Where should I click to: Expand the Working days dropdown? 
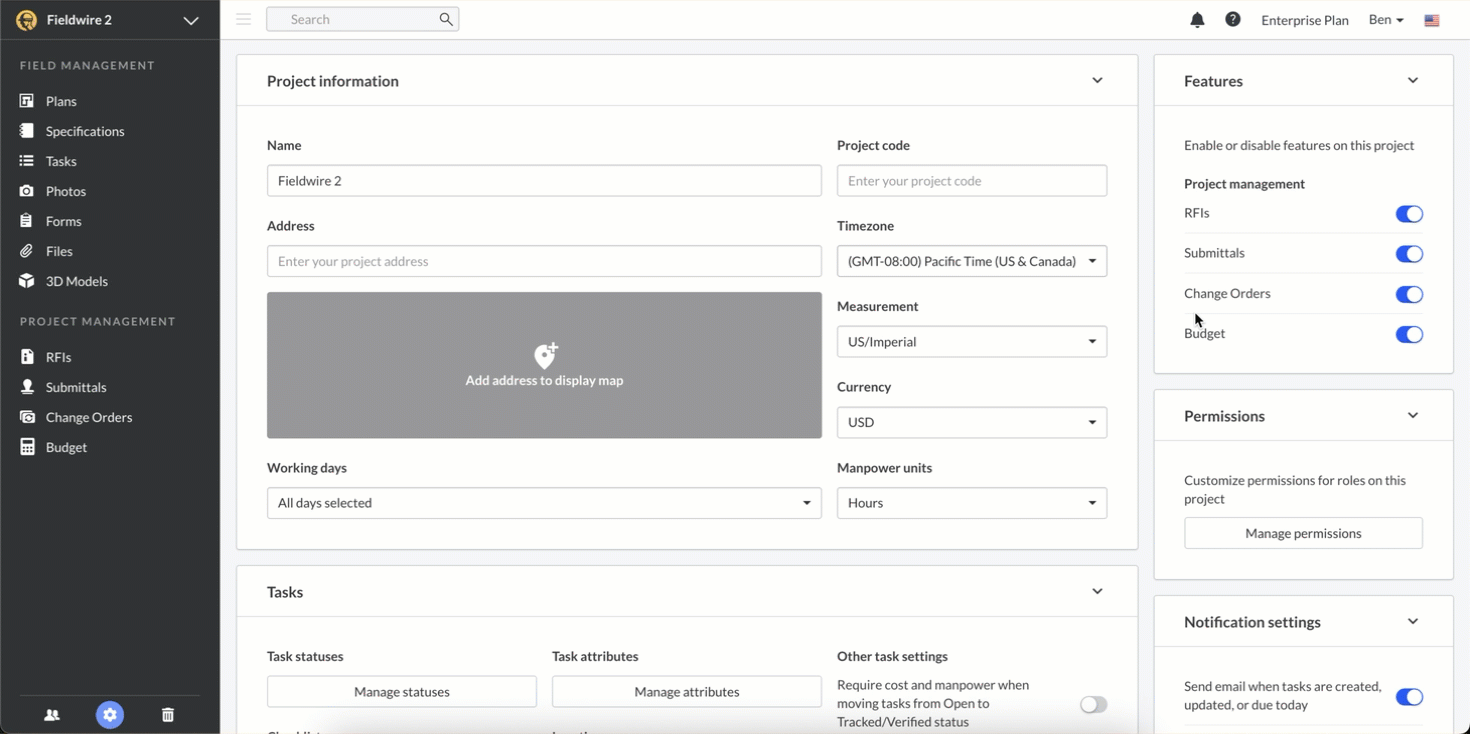544,503
